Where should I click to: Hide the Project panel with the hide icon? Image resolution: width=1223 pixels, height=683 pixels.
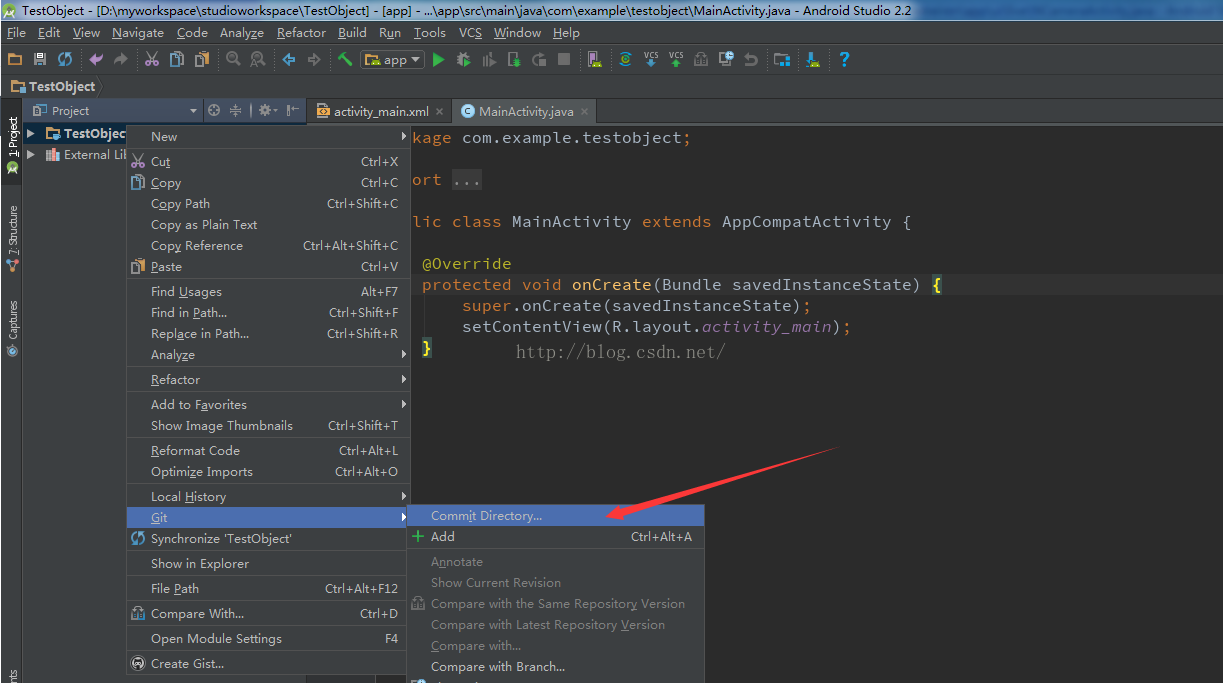pos(293,111)
